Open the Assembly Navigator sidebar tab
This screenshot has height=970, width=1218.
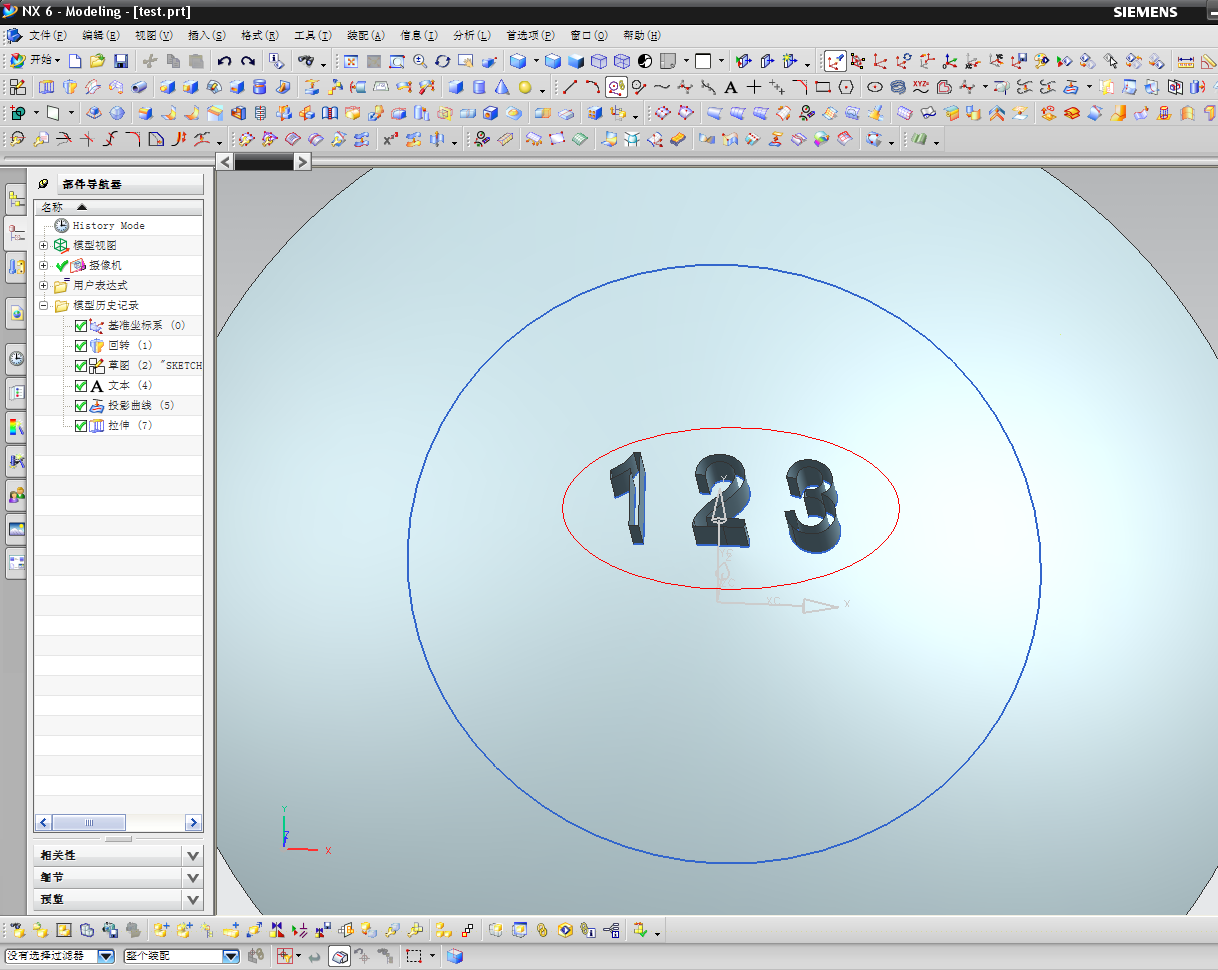pyautogui.click(x=16, y=200)
